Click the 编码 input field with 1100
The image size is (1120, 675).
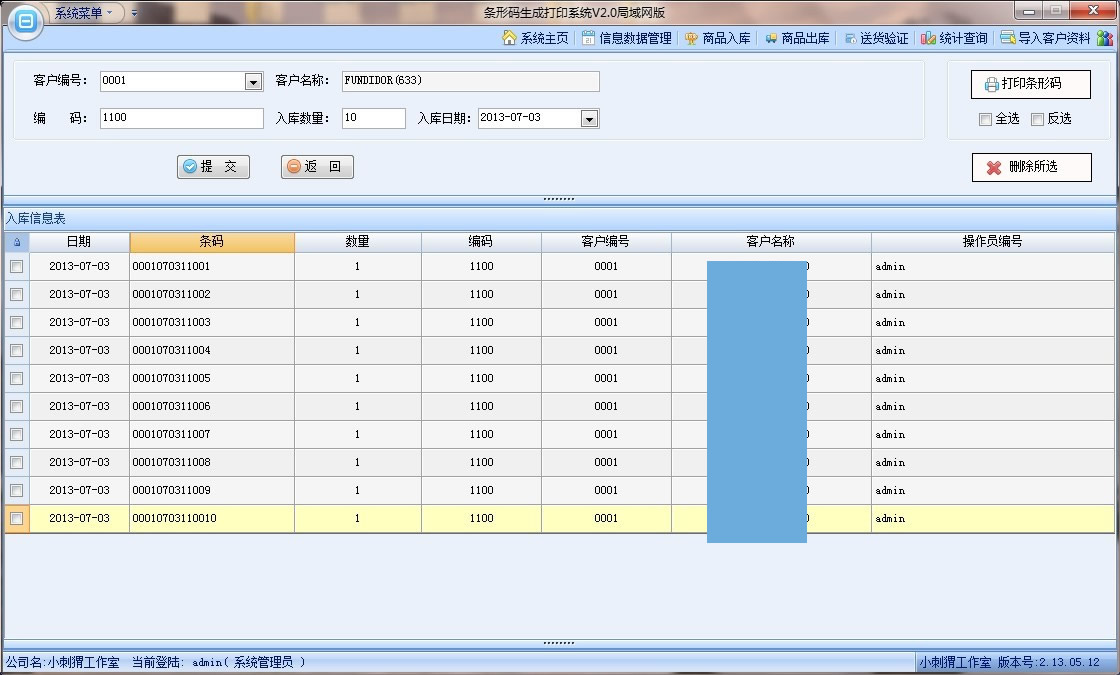click(182, 118)
